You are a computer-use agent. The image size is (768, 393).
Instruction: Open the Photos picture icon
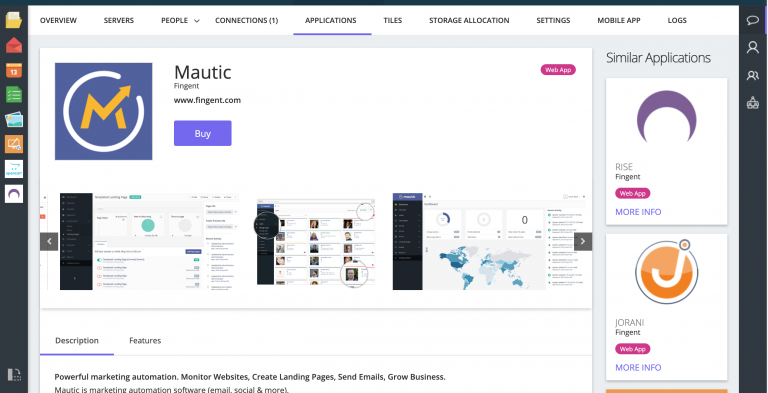pos(14,120)
